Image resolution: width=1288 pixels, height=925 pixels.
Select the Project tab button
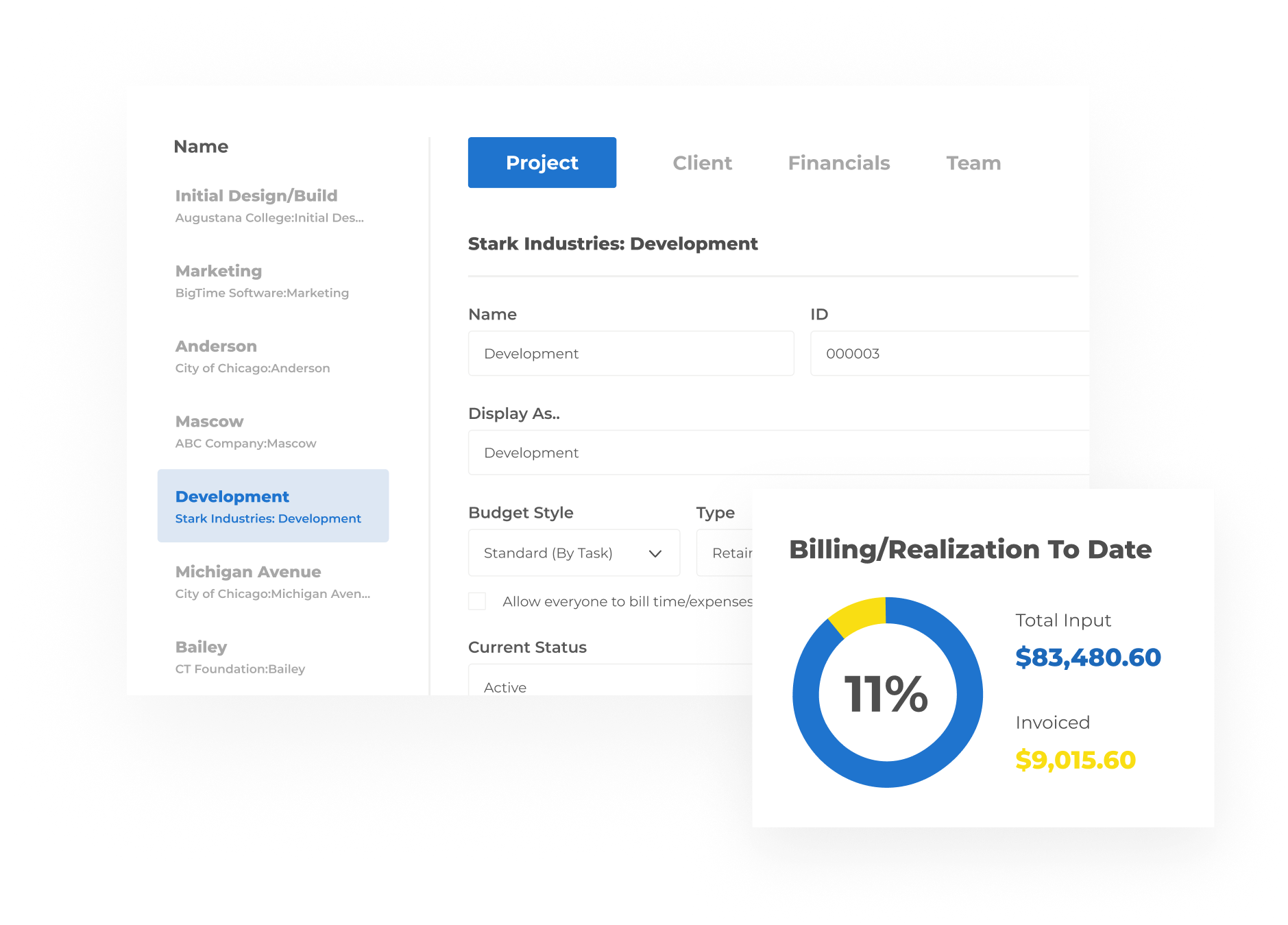[542, 163]
